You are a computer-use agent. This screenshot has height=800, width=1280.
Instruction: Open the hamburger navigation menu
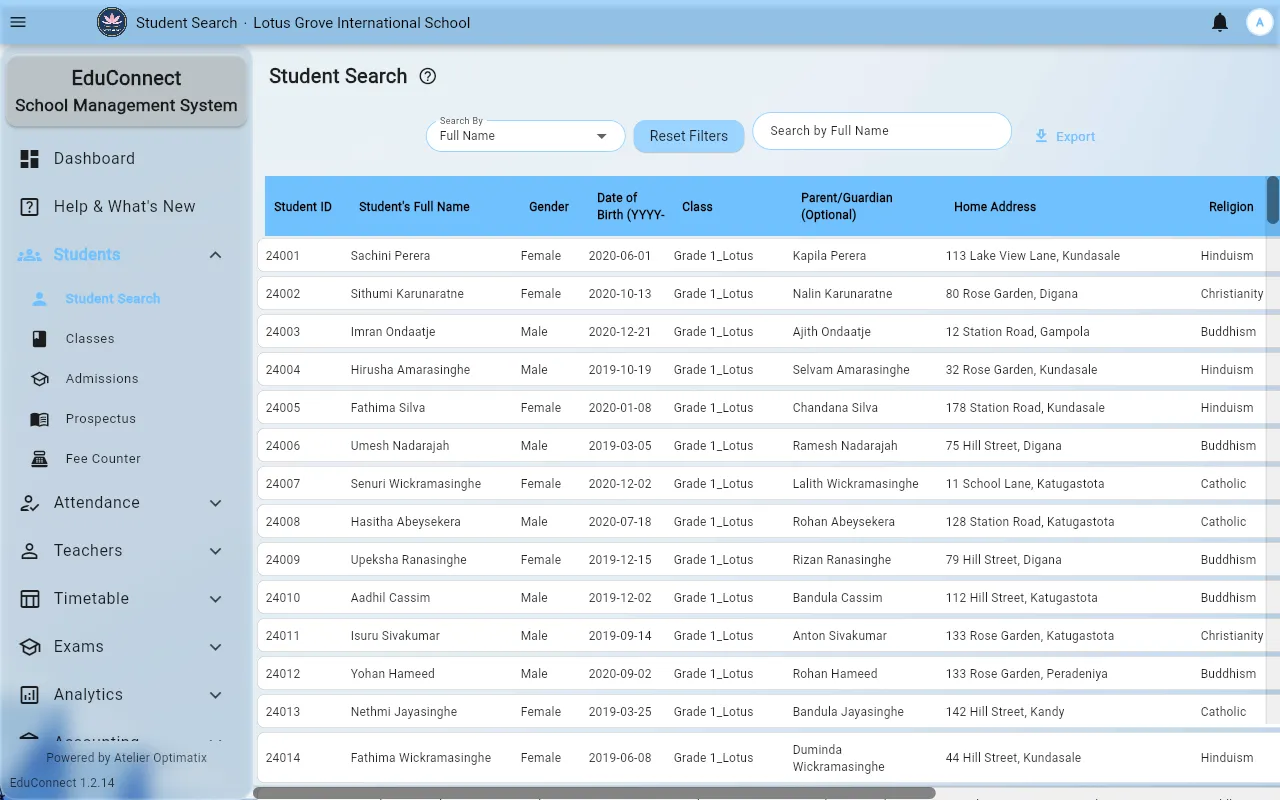[x=18, y=22]
